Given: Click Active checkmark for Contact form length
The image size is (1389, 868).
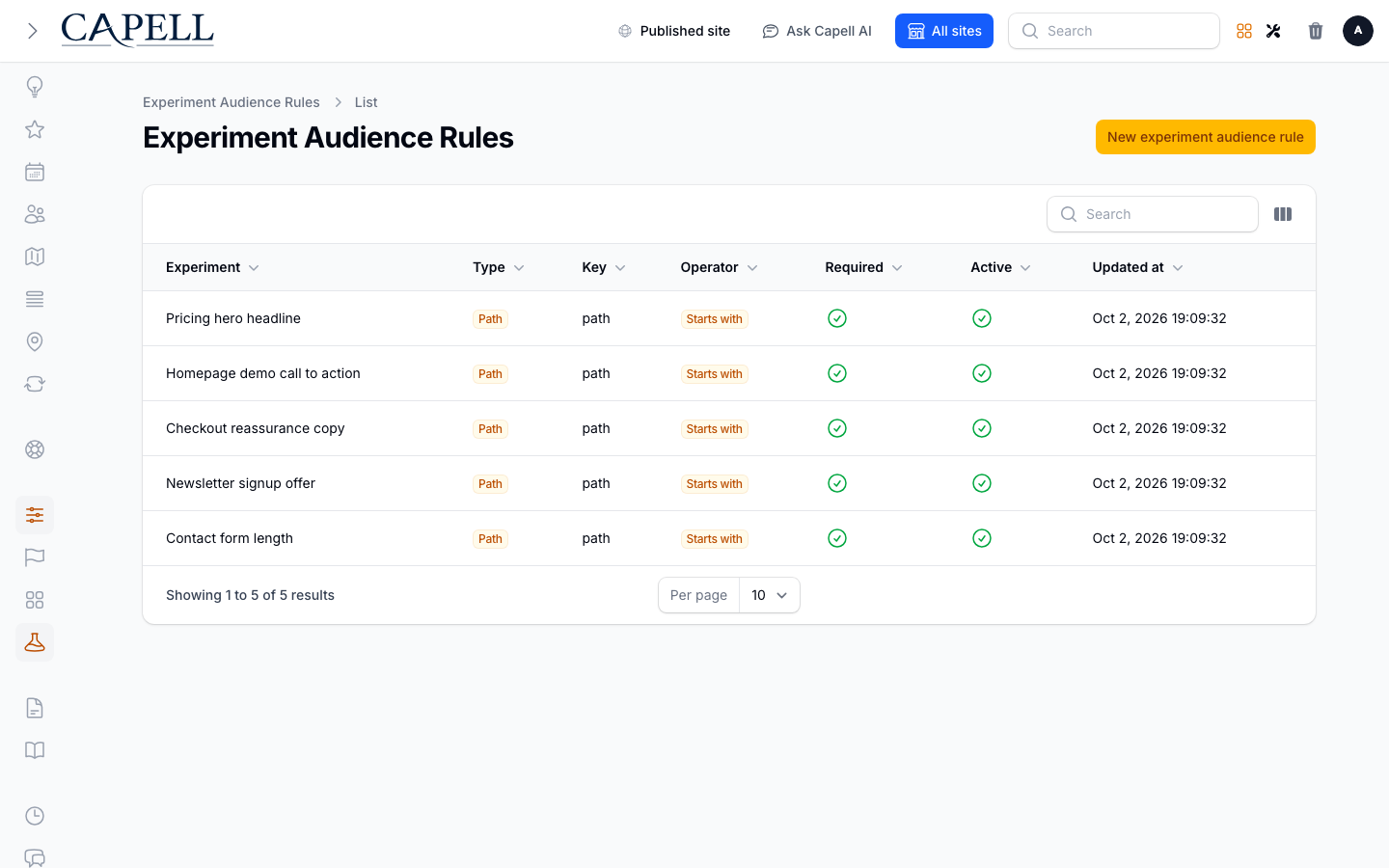Looking at the screenshot, I should click(982, 538).
